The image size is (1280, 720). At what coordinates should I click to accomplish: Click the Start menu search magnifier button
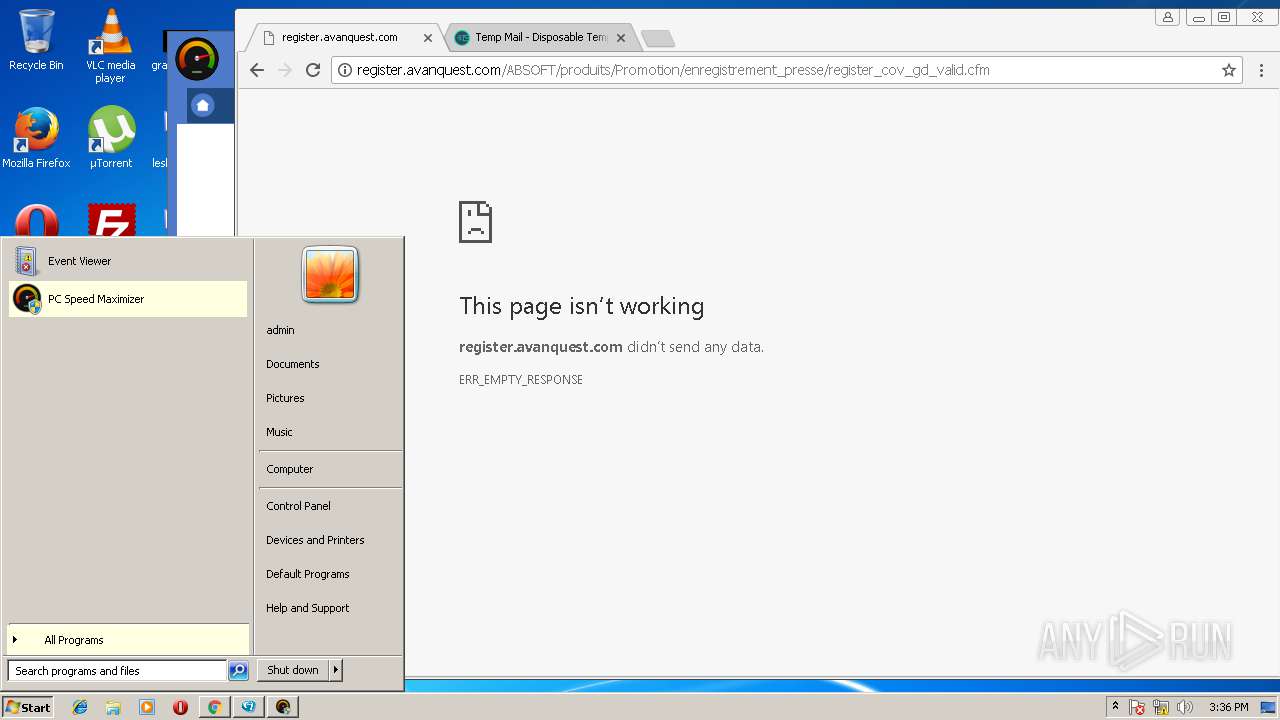238,671
